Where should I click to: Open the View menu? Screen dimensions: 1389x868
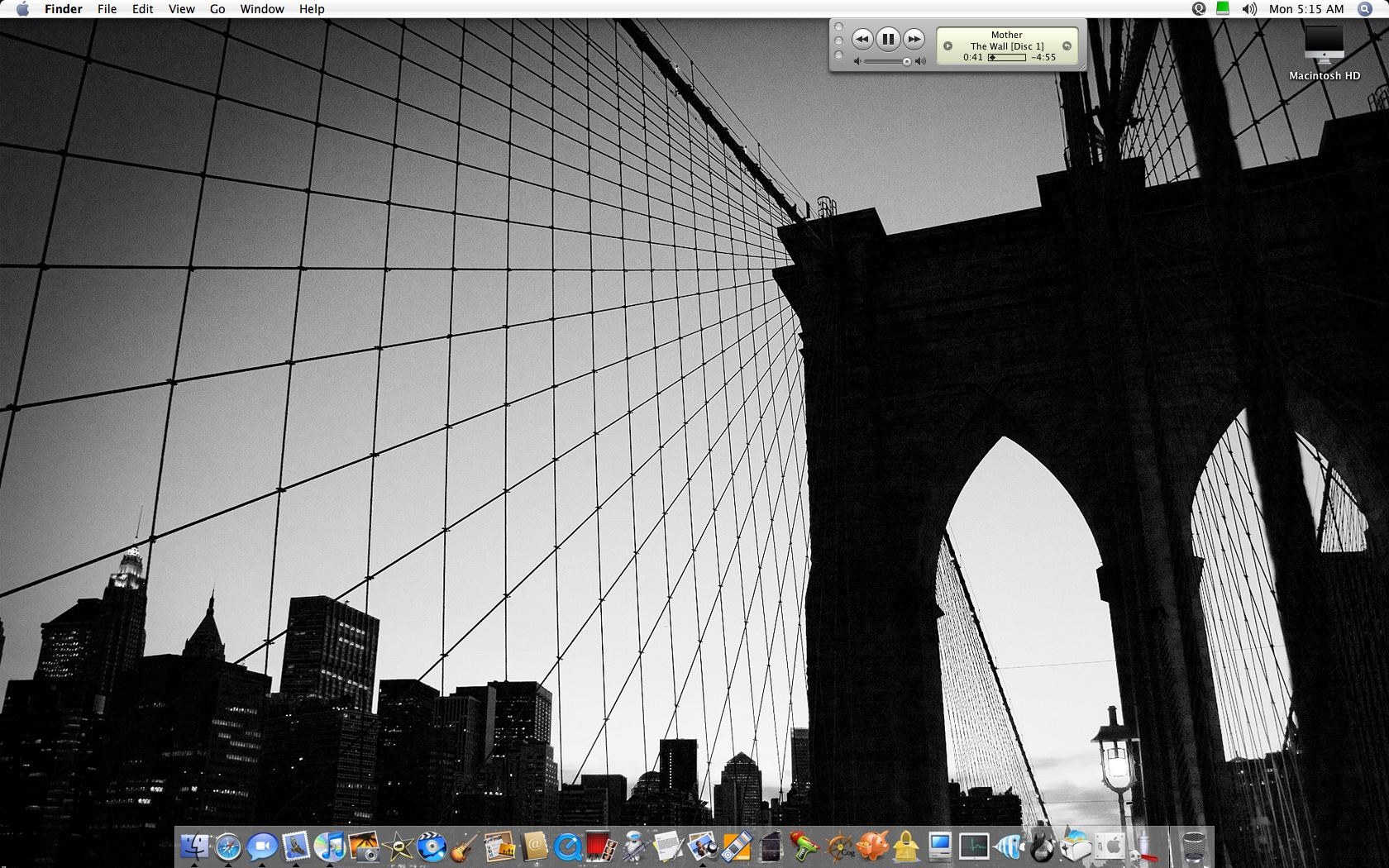(181, 9)
